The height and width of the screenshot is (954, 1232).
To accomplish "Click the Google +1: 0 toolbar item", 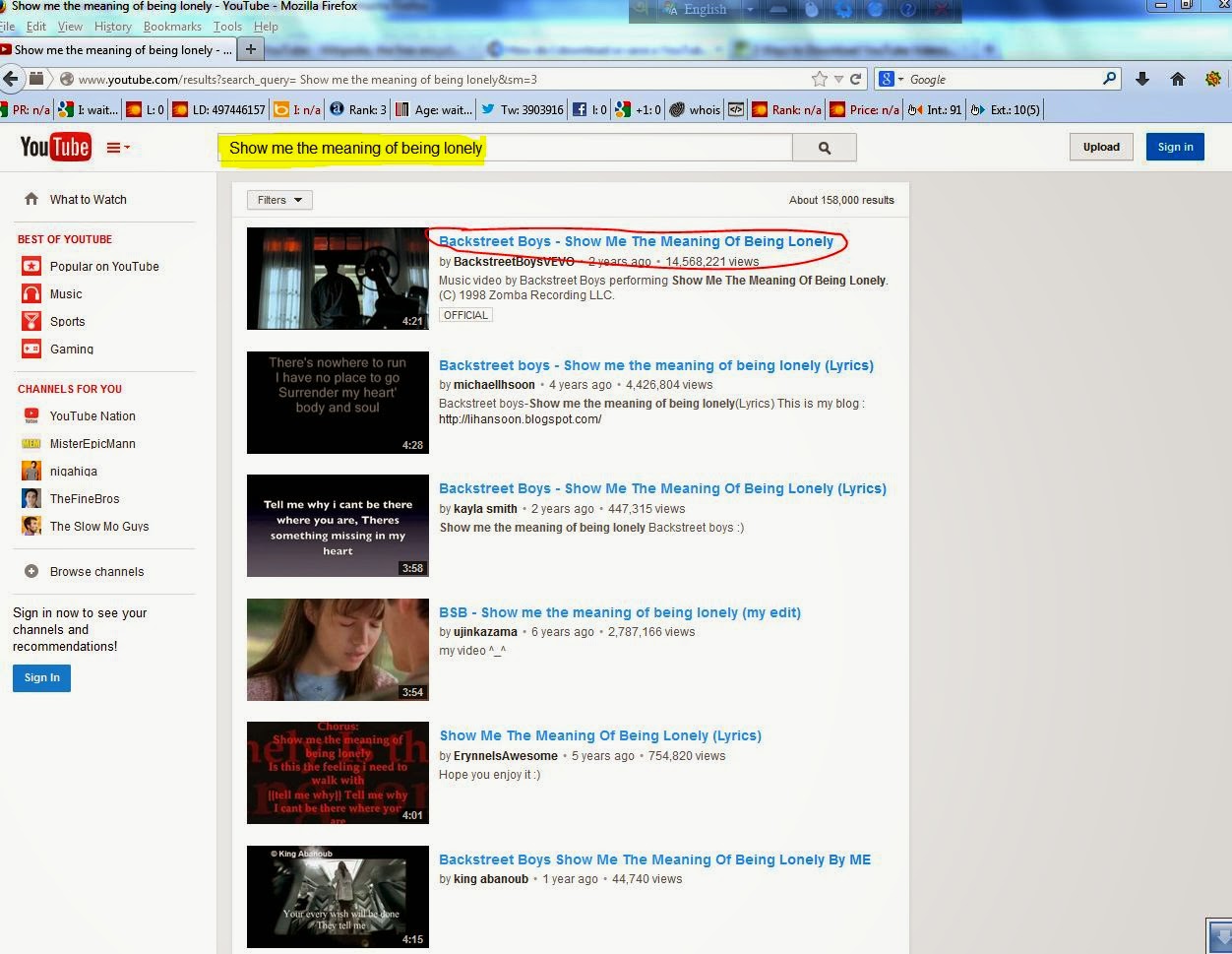I will click(638, 109).
